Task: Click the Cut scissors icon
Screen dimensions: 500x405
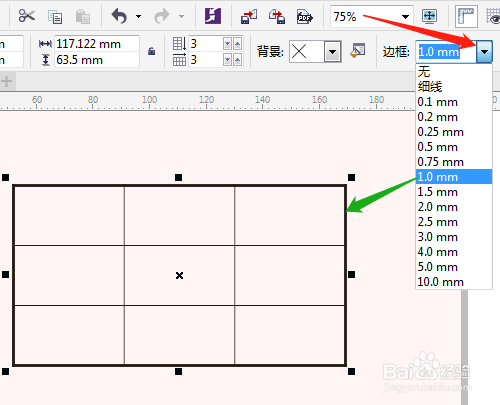Action: [x=27, y=16]
